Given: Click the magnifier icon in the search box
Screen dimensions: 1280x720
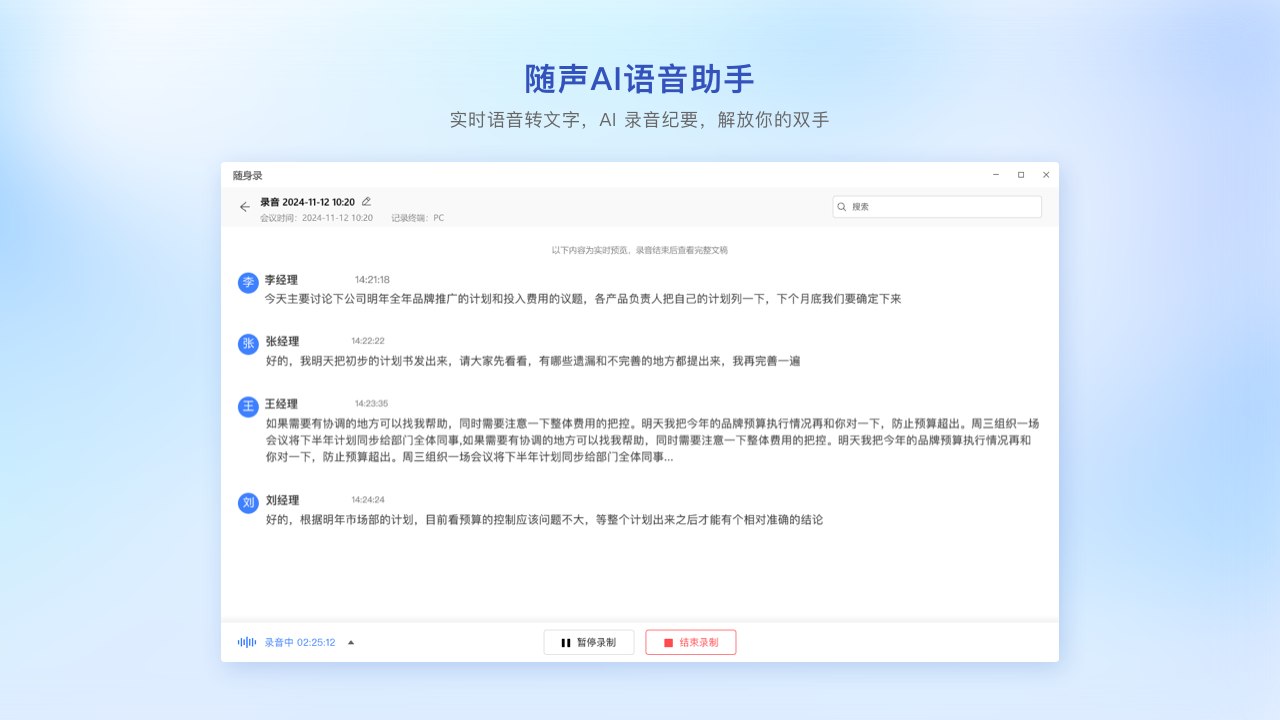Looking at the screenshot, I should 841,206.
